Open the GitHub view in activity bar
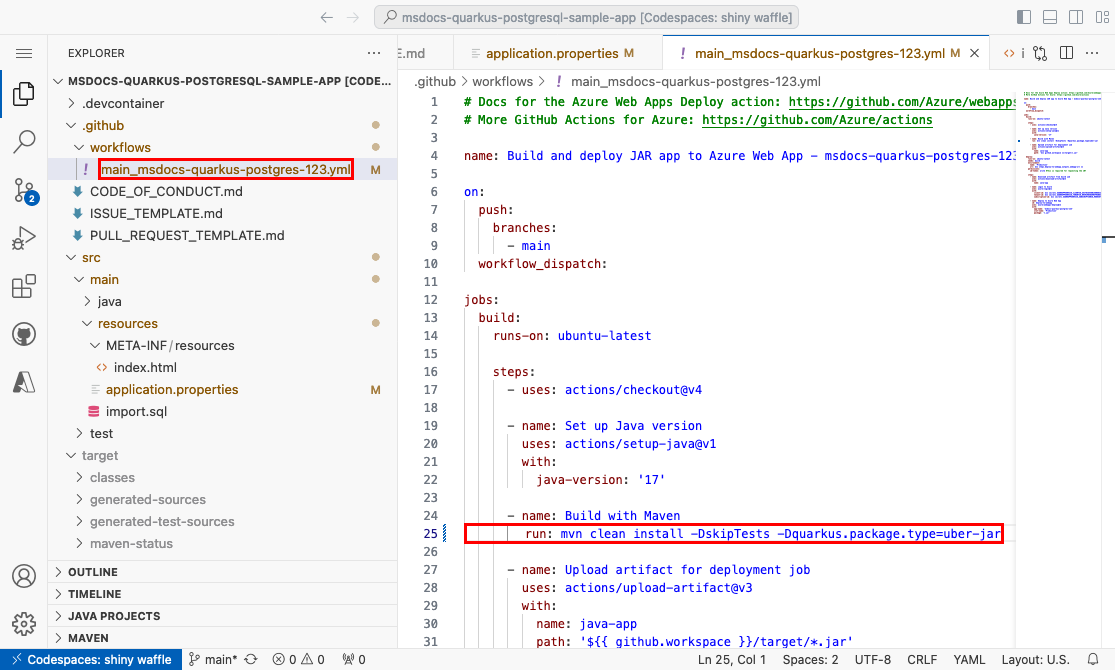 coord(24,335)
